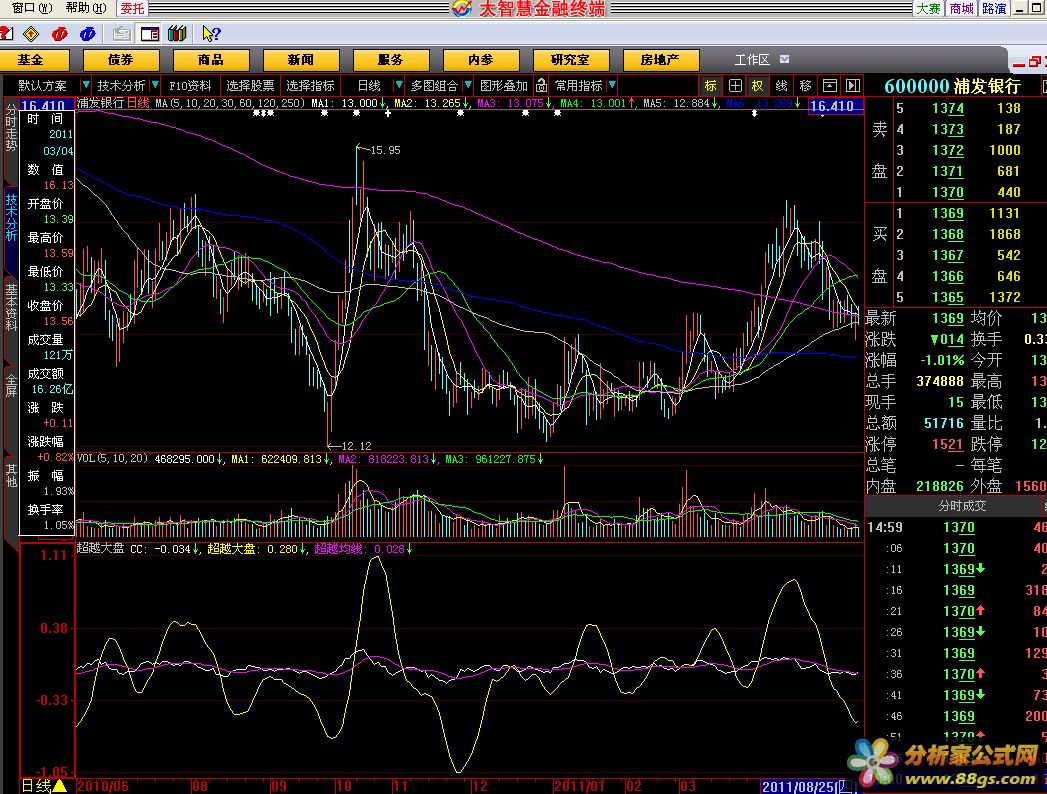1047x794 pixels.
Task: Open the 窗口(W) menu
Action: [x=31, y=8]
